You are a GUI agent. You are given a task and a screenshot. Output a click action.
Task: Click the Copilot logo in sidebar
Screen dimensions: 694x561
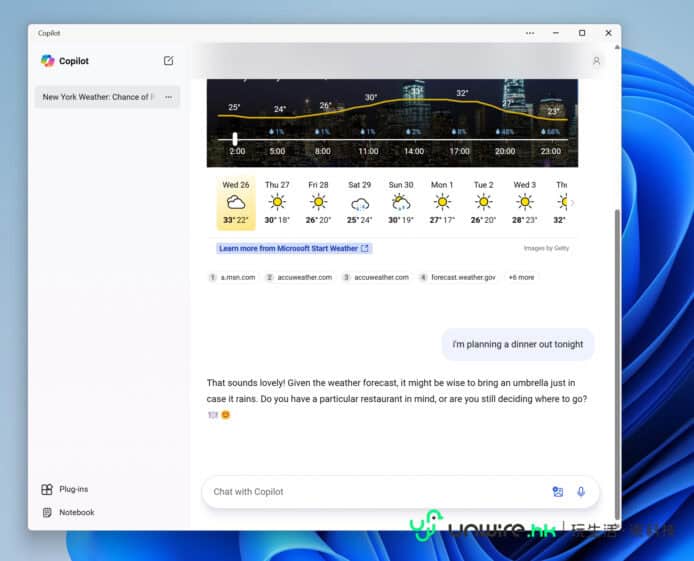tap(47, 61)
